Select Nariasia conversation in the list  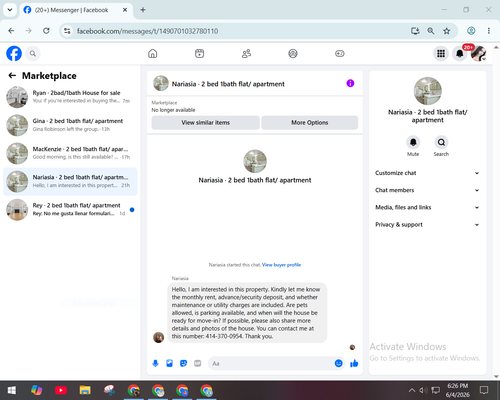pos(70,181)
